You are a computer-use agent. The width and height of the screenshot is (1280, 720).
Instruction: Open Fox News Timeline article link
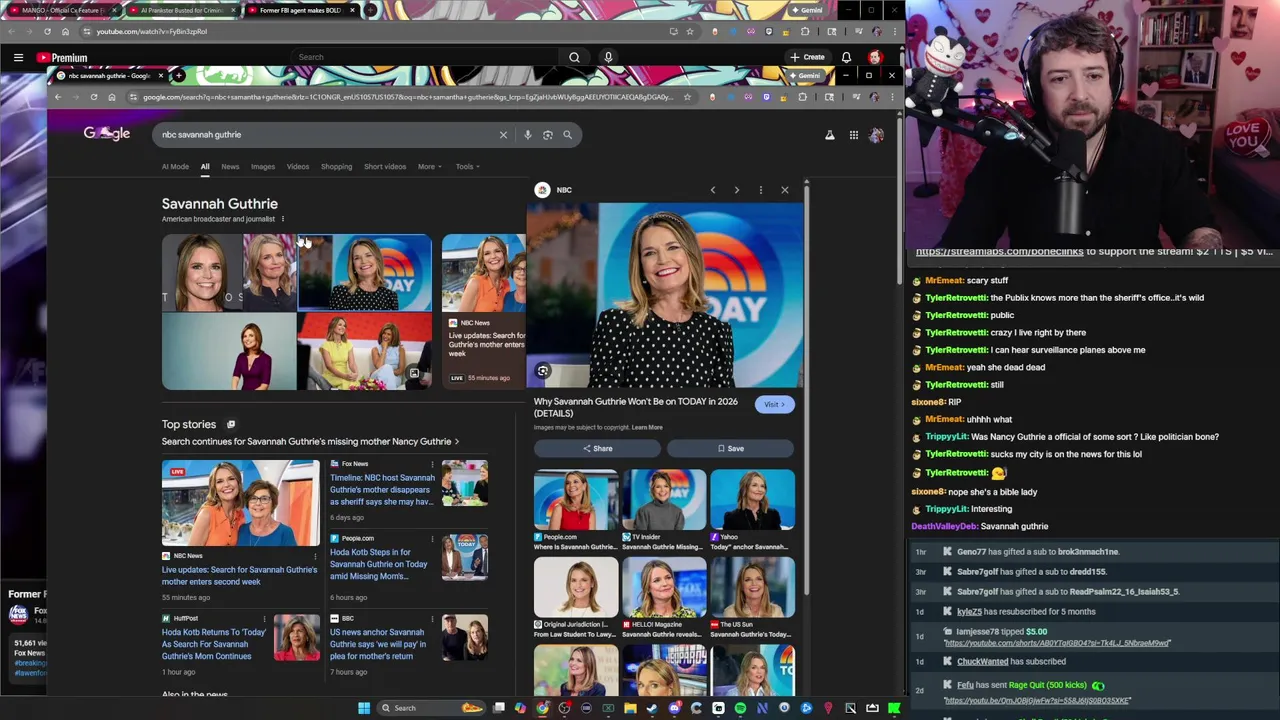click(383, 489)
